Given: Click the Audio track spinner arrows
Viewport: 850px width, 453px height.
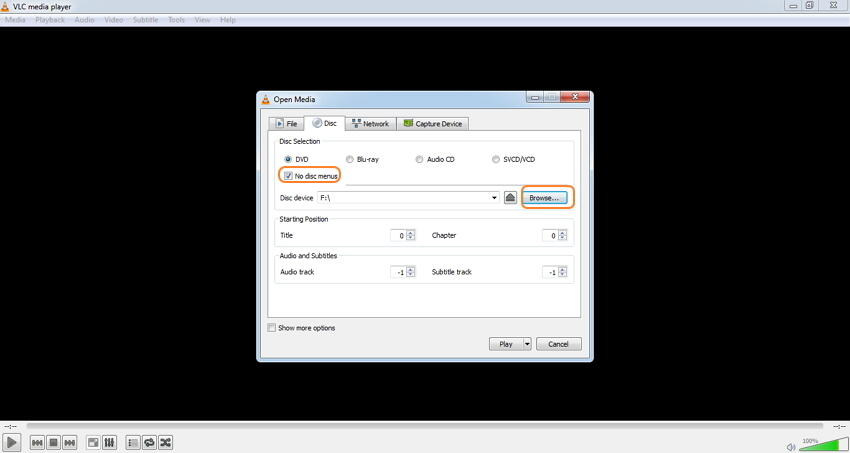Looking at the screenshot, I should pos(410,272).
